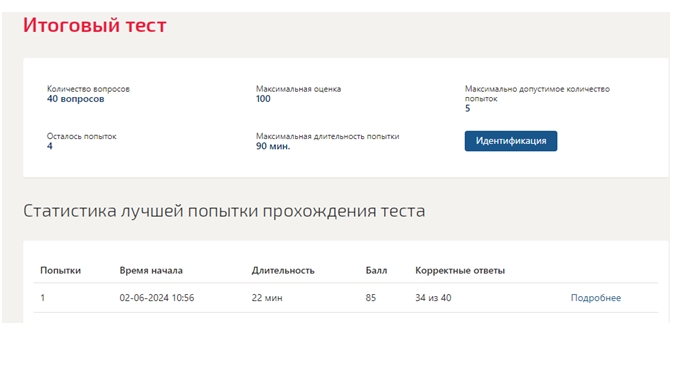683x392 pixels.
Task: Select the Попытки column header
Action: point(61,270)
